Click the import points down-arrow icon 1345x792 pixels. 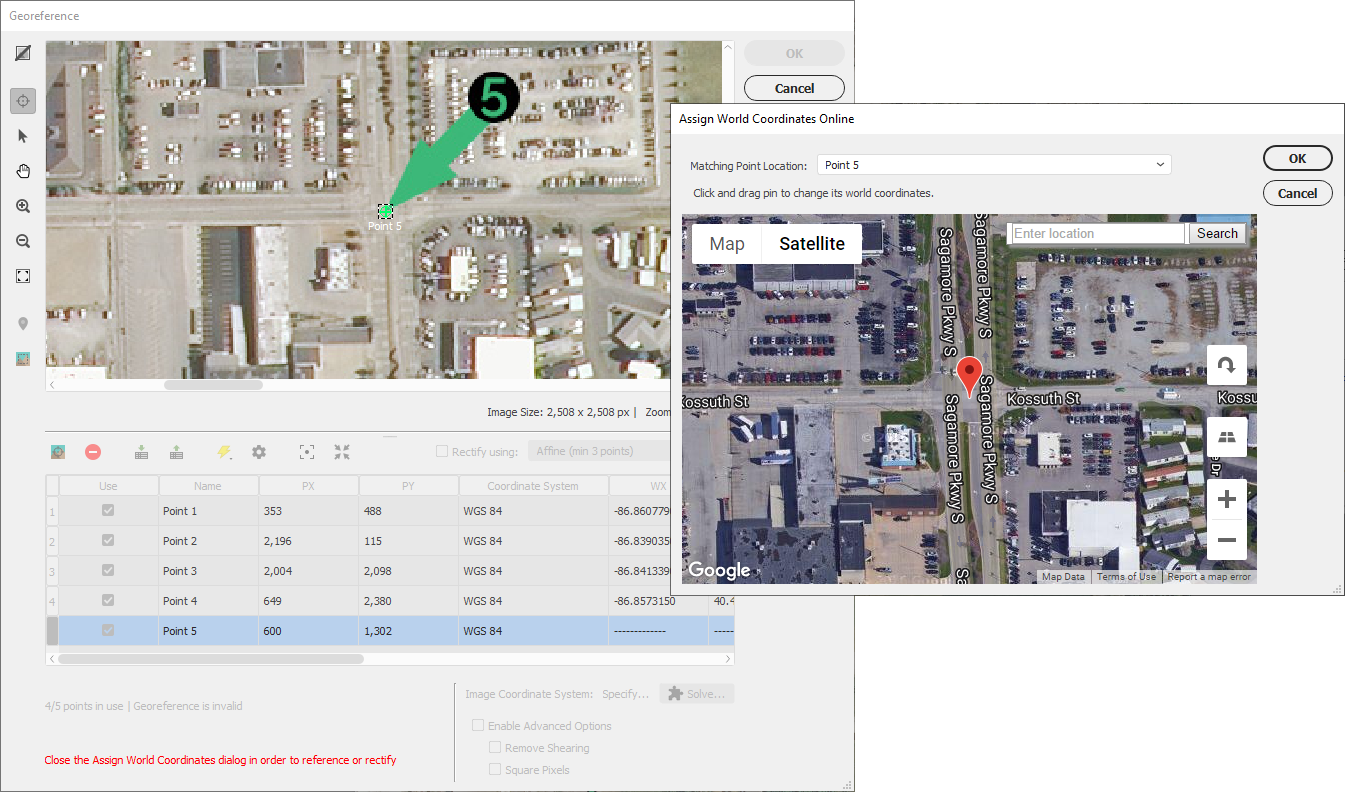click(x=142, y=452)
